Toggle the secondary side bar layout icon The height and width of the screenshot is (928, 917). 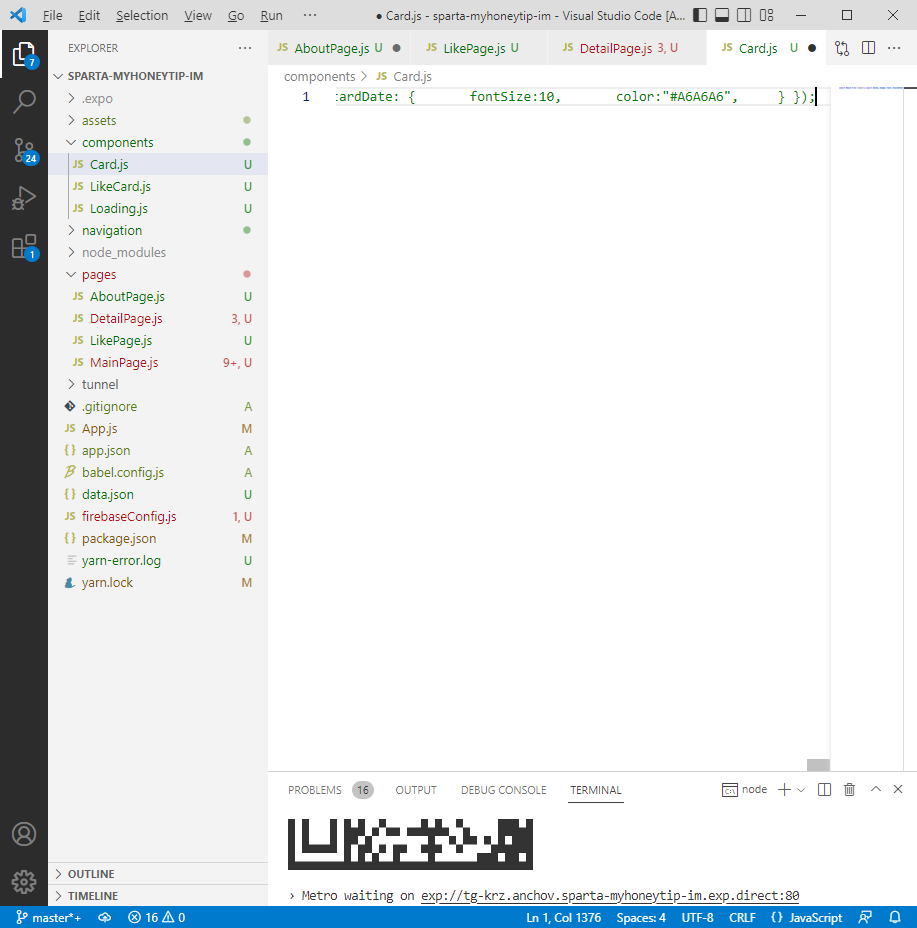pyautogui.click(x=744, y=15)
